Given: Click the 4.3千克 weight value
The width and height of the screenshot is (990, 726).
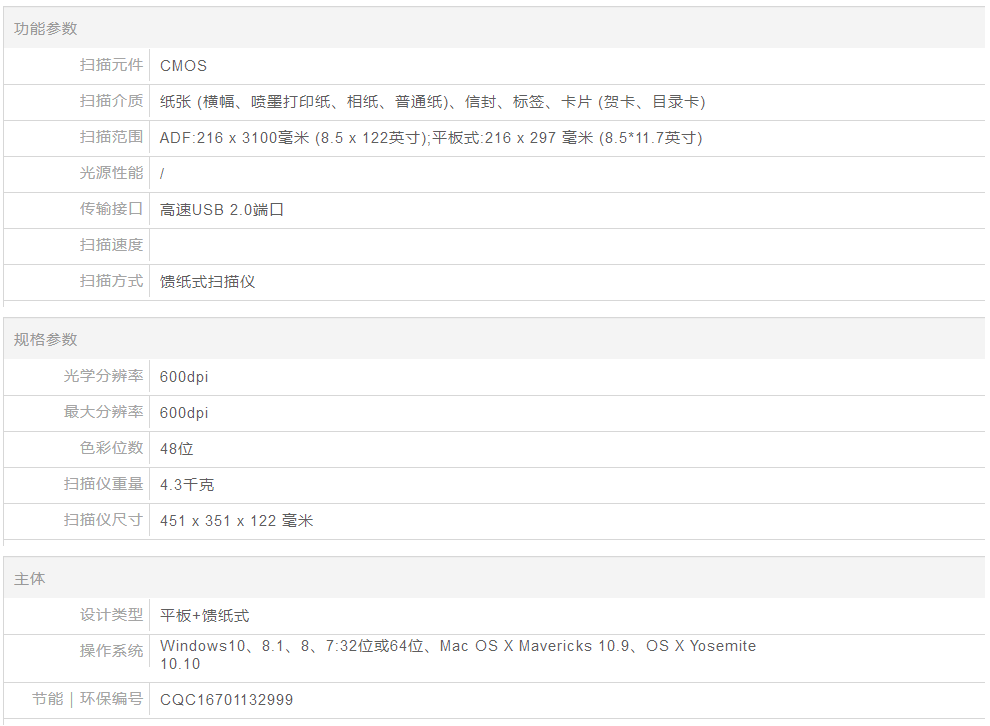Looking at the screenshot, I should coord(187,485).
